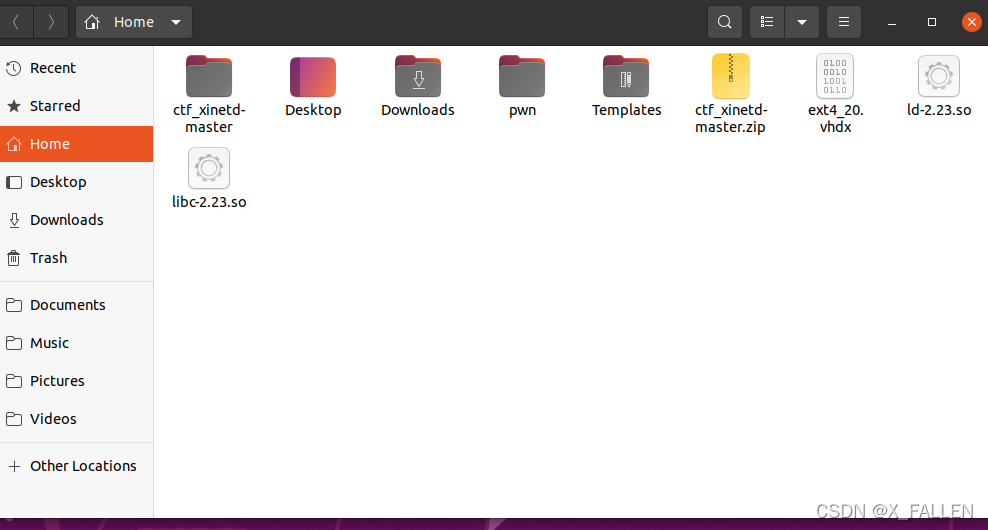Open Recent in the sidebar

click(x=76, y=68)
